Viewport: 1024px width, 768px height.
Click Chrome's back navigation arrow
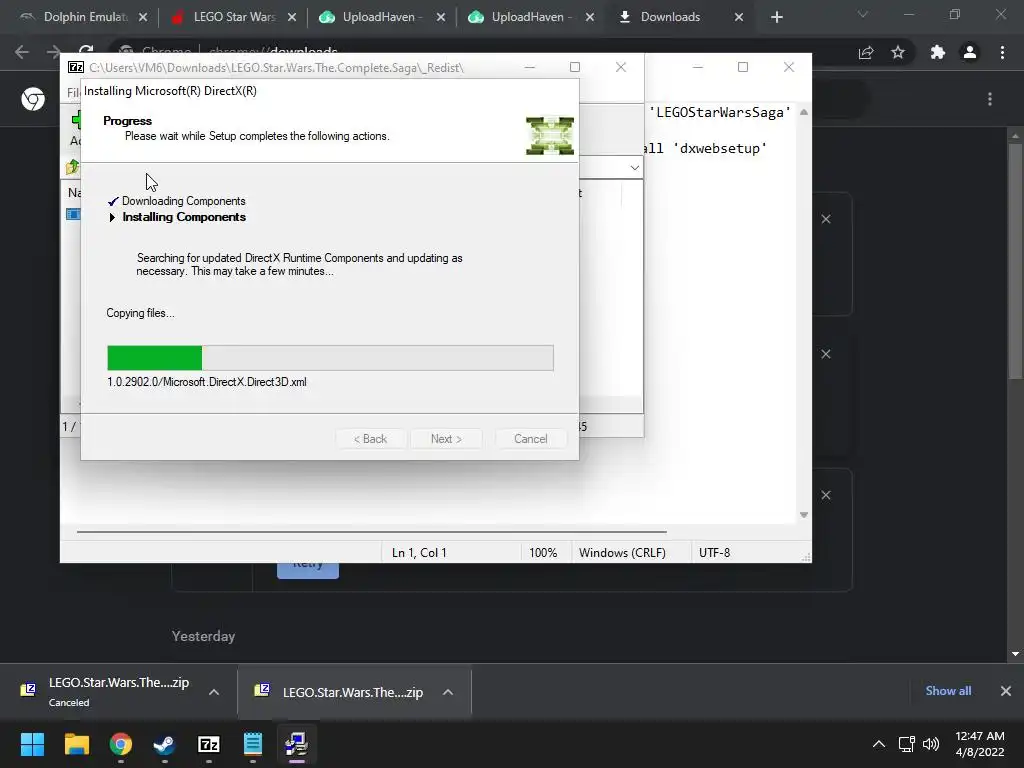[22, 52]
